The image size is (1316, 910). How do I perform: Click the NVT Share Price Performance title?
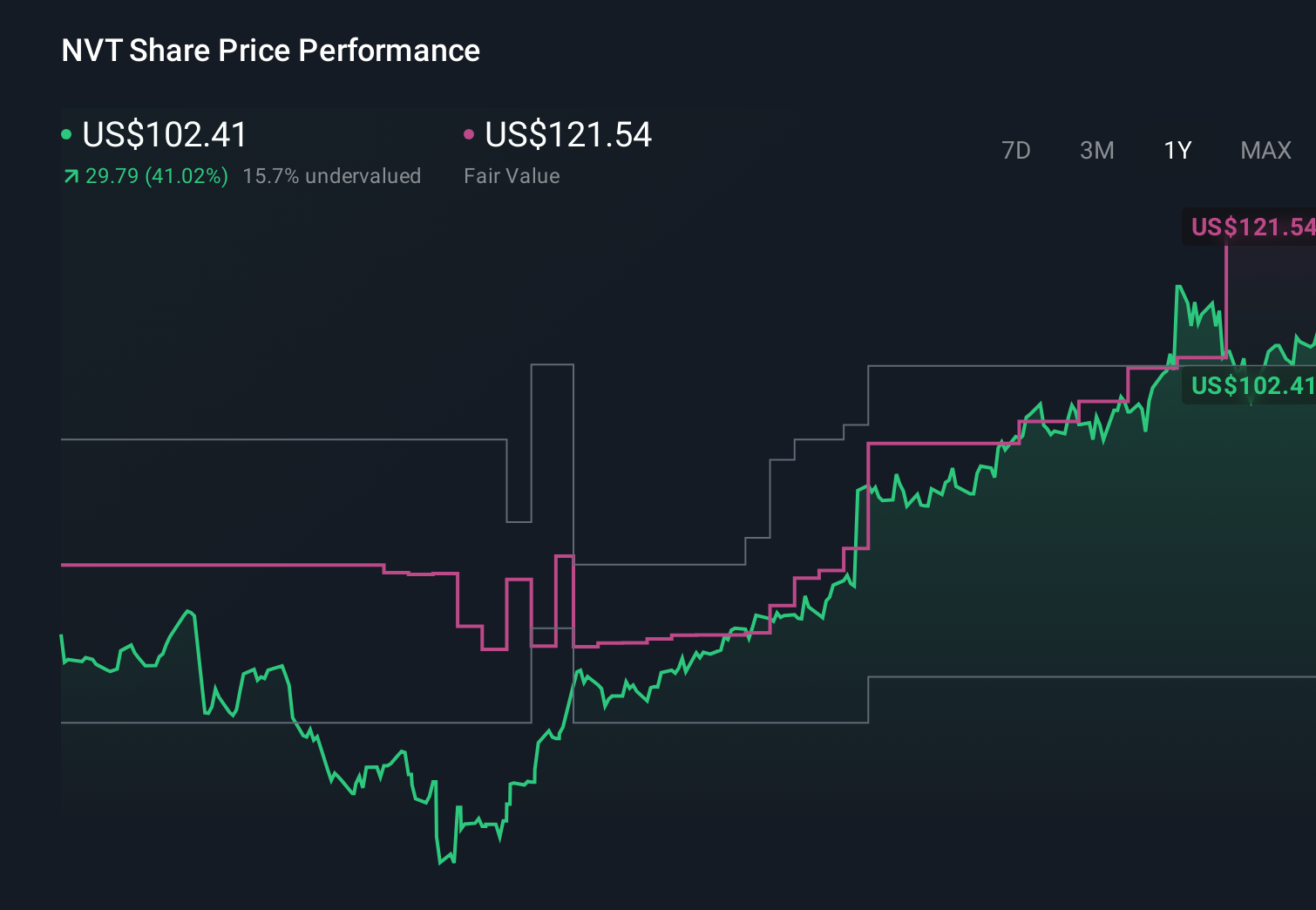coord(269,51)
